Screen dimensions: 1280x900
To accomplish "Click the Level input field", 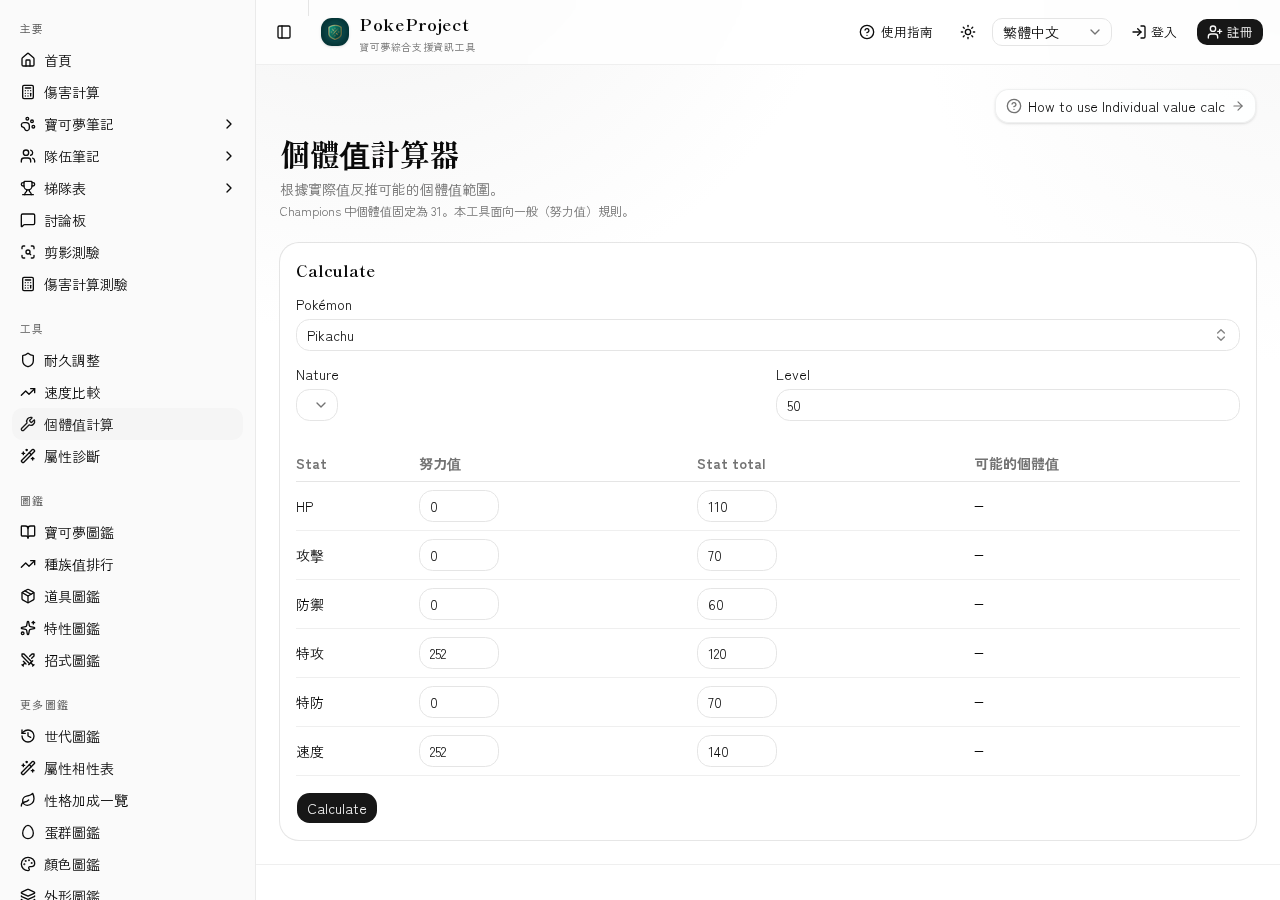I will [1008, 405].
